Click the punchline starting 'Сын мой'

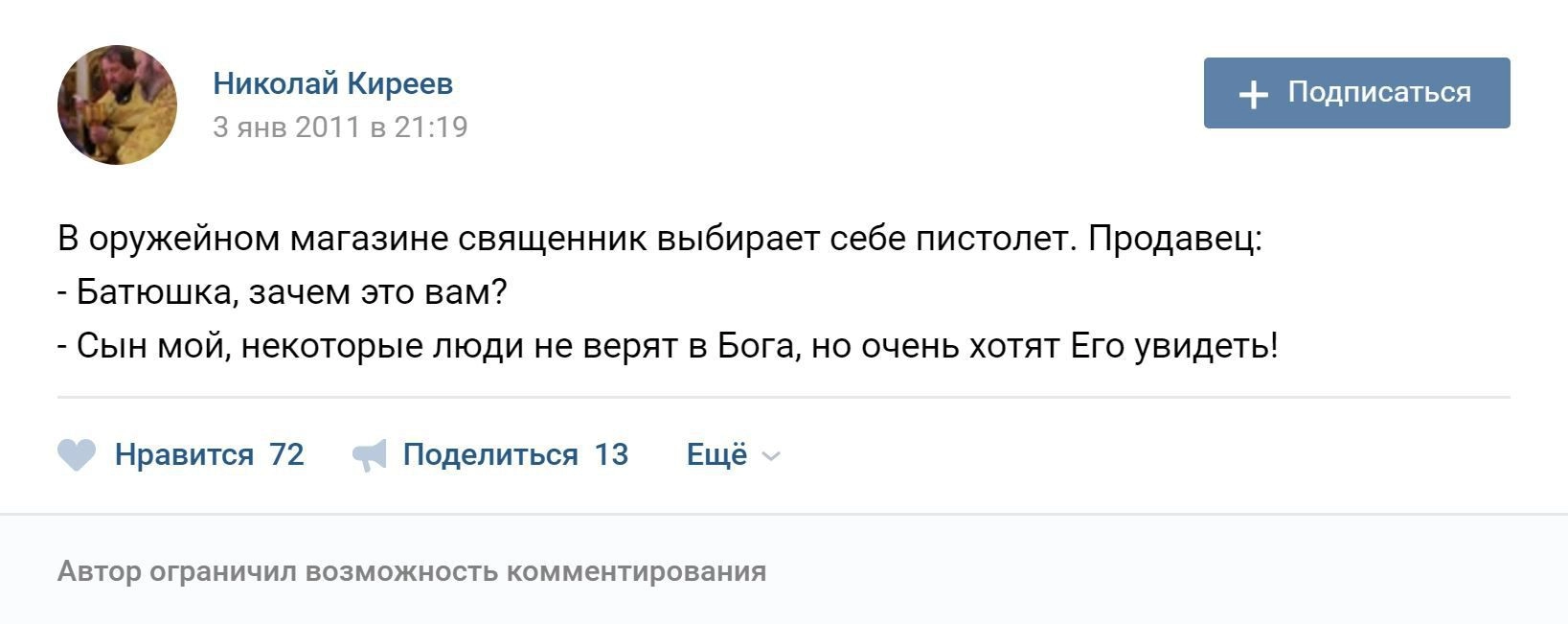(x=668, y=345)
